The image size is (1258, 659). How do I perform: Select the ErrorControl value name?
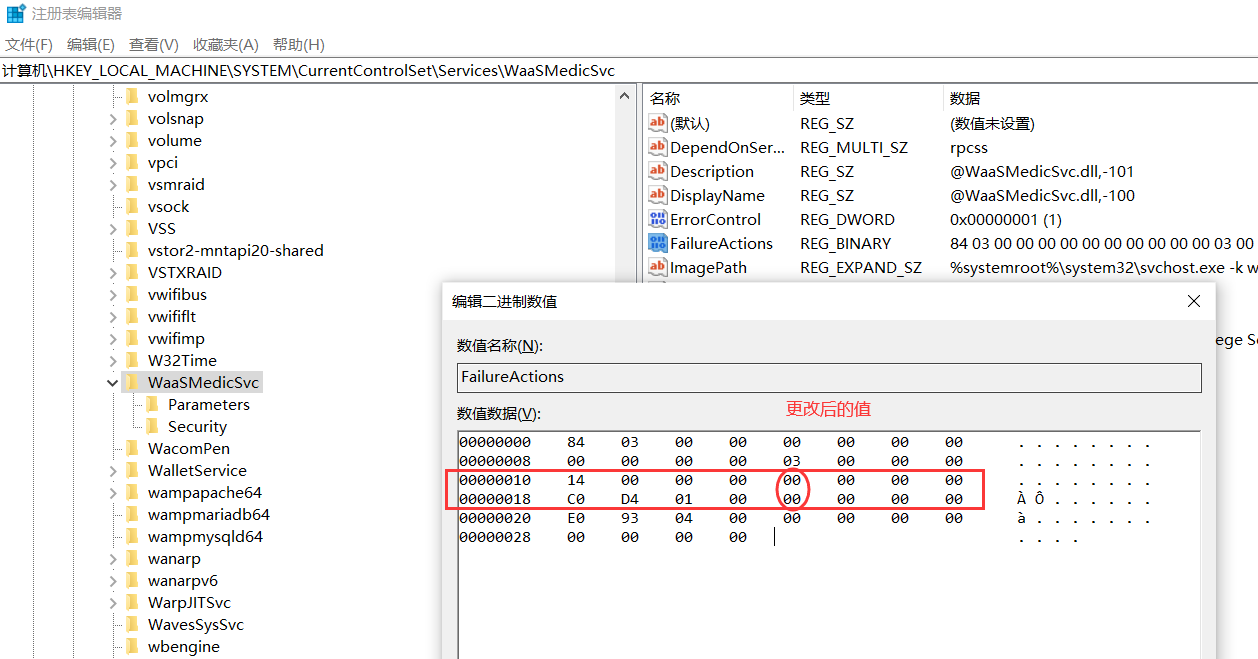(x=715, y=219)
